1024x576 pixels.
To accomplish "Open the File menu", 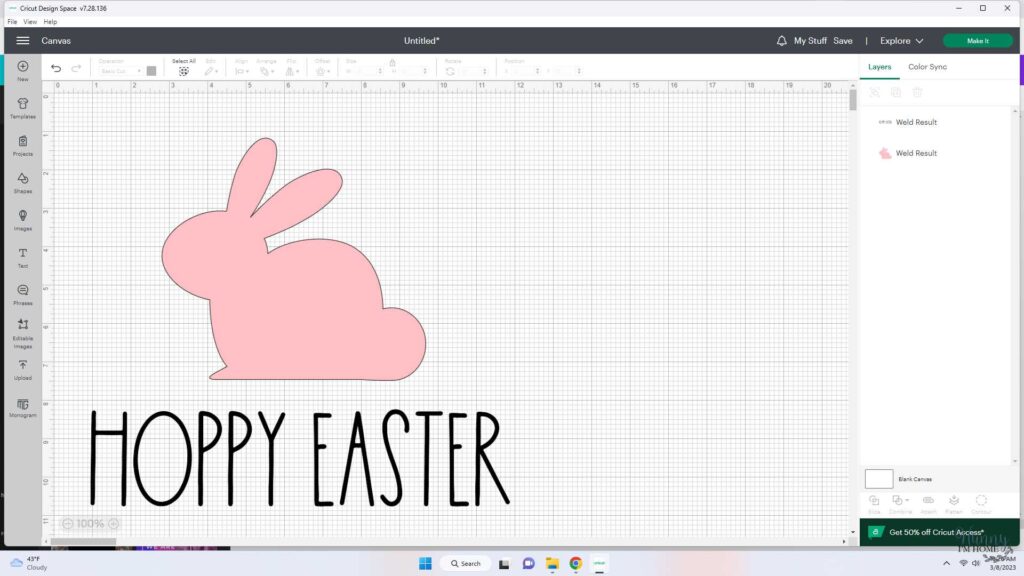I will click(12, 22).
